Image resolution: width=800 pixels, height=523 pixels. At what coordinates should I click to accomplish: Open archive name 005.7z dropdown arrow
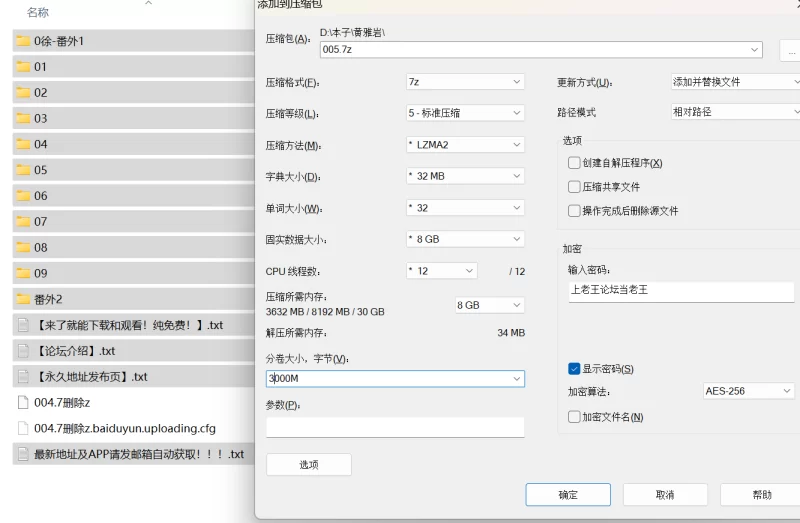[754, 49]
